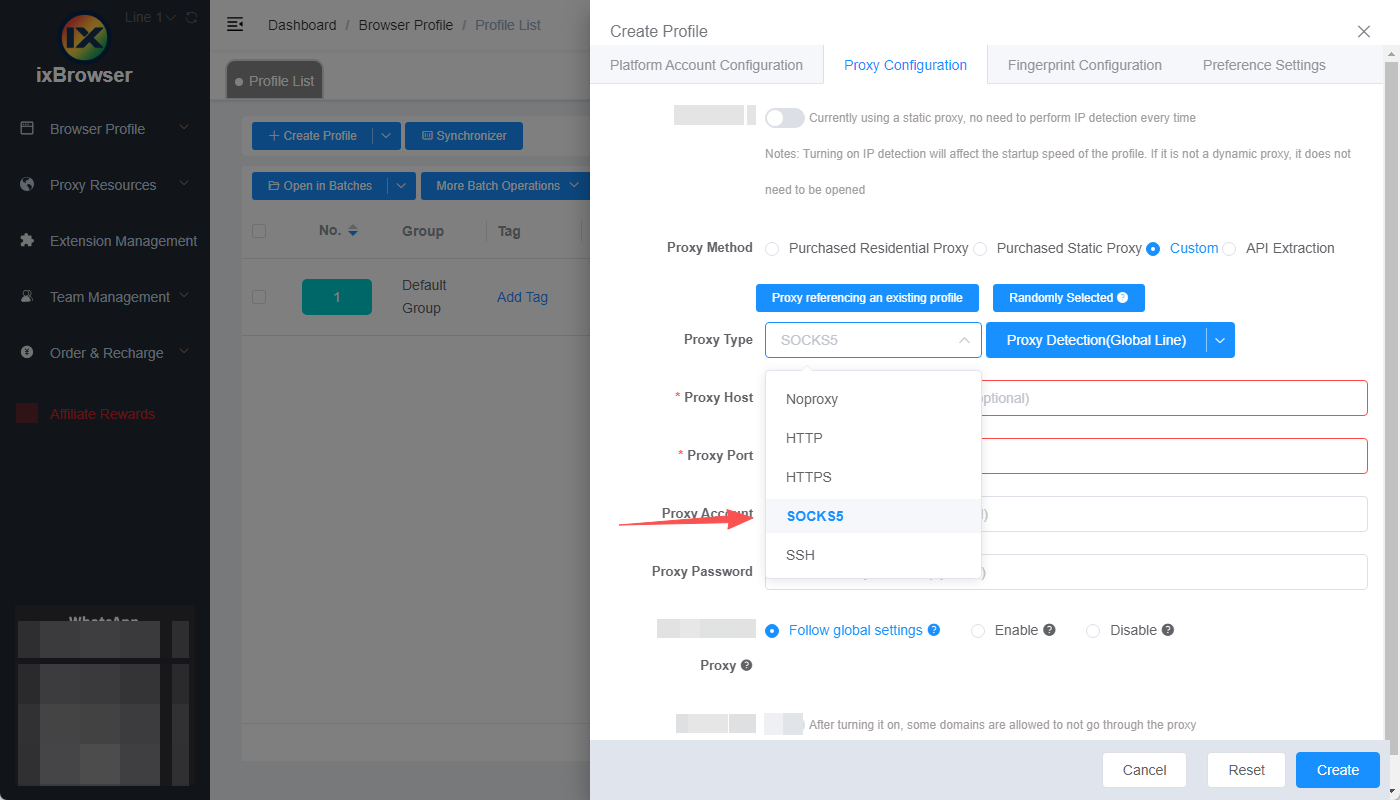Toggle the IP detection switch
The image size is (1400, 800).
click(x=784, y=118)
